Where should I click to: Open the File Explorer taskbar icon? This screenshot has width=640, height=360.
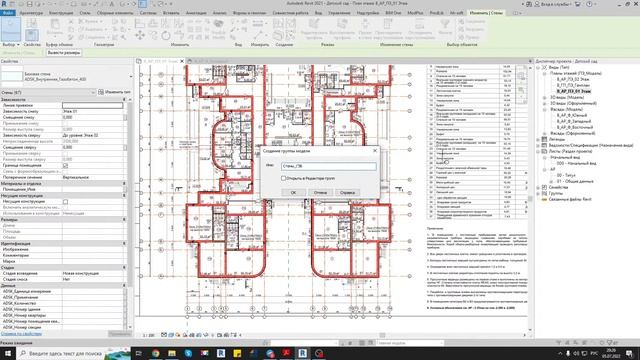click(x=172, y=353)
